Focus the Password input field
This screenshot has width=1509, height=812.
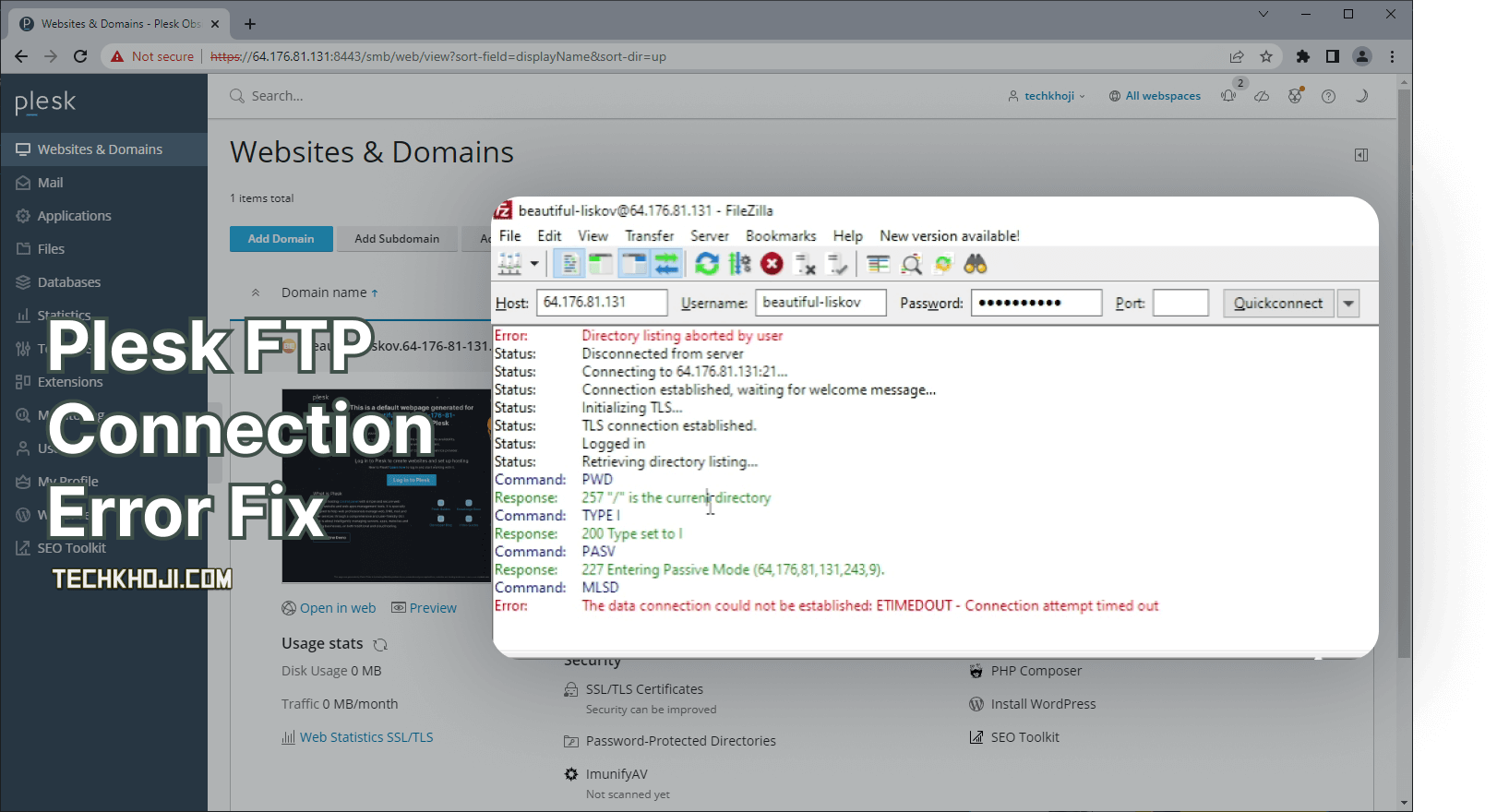1036,303
